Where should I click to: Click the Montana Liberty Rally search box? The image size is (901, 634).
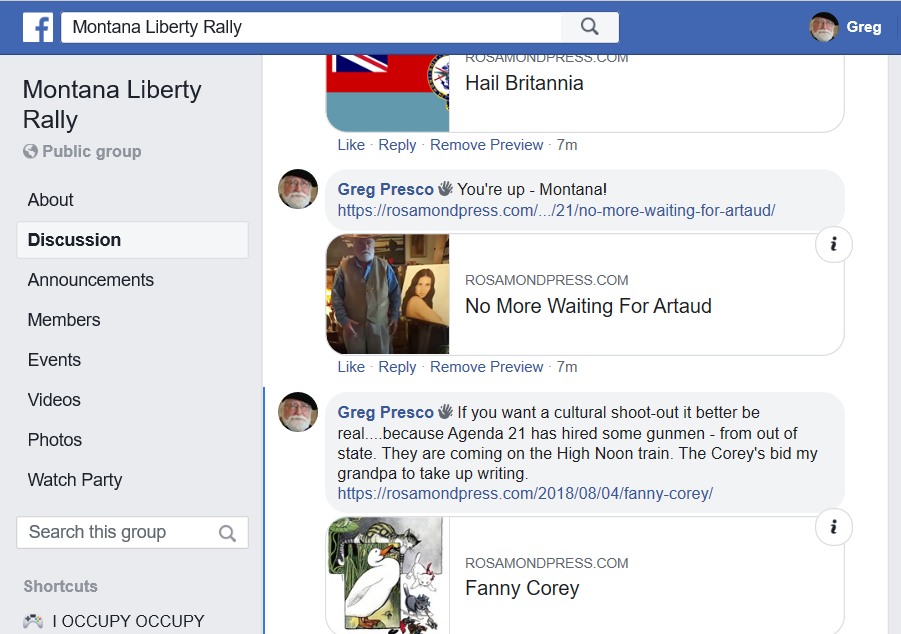pos(311,27)
